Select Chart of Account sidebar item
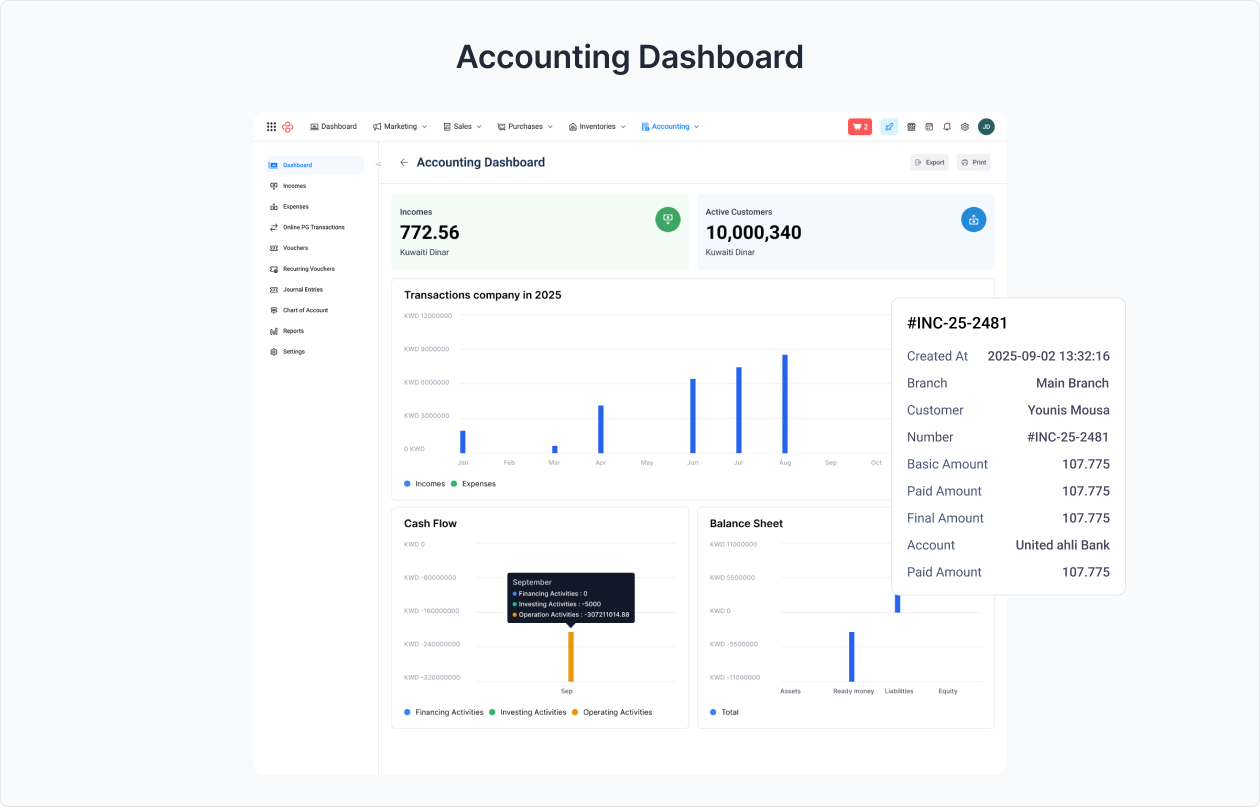 (305, 310)
